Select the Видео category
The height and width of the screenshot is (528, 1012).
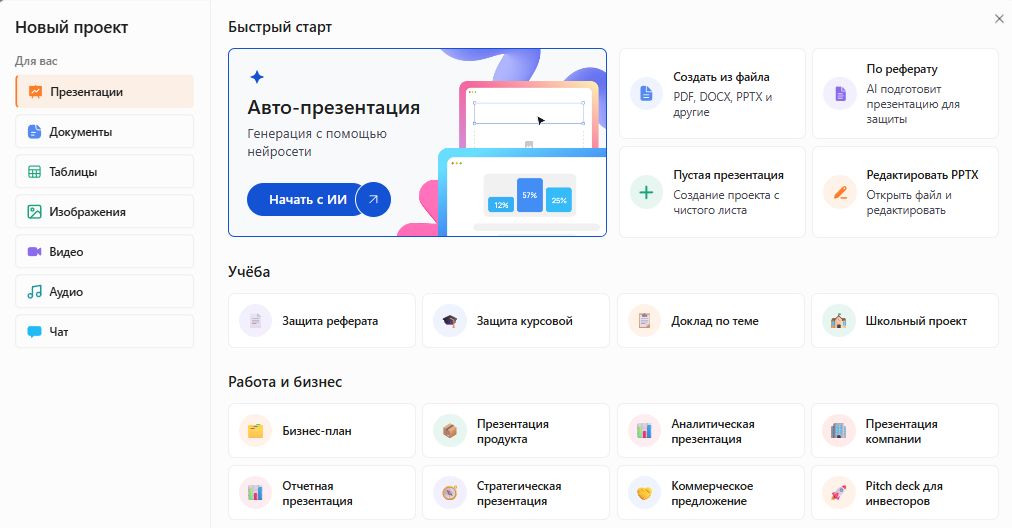[x=105, y=252]
